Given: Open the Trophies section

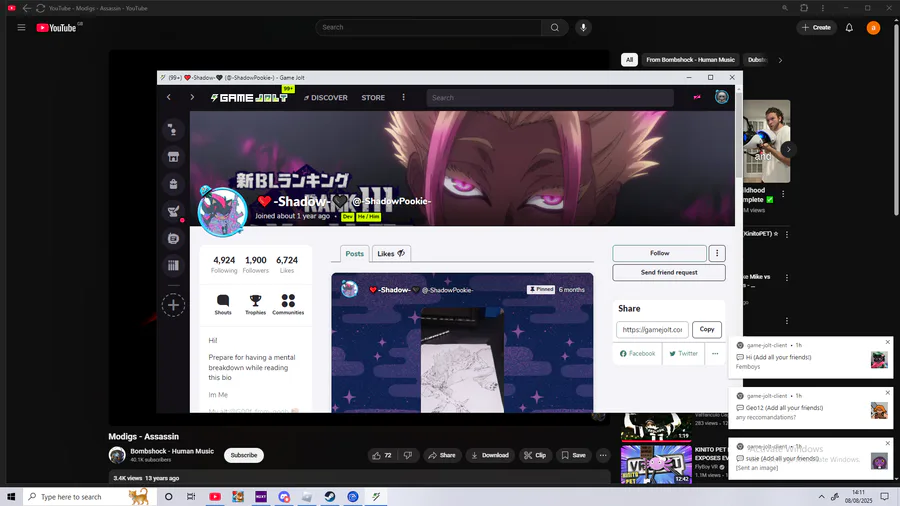Looking at the screenshot, I should click(255, 305).
